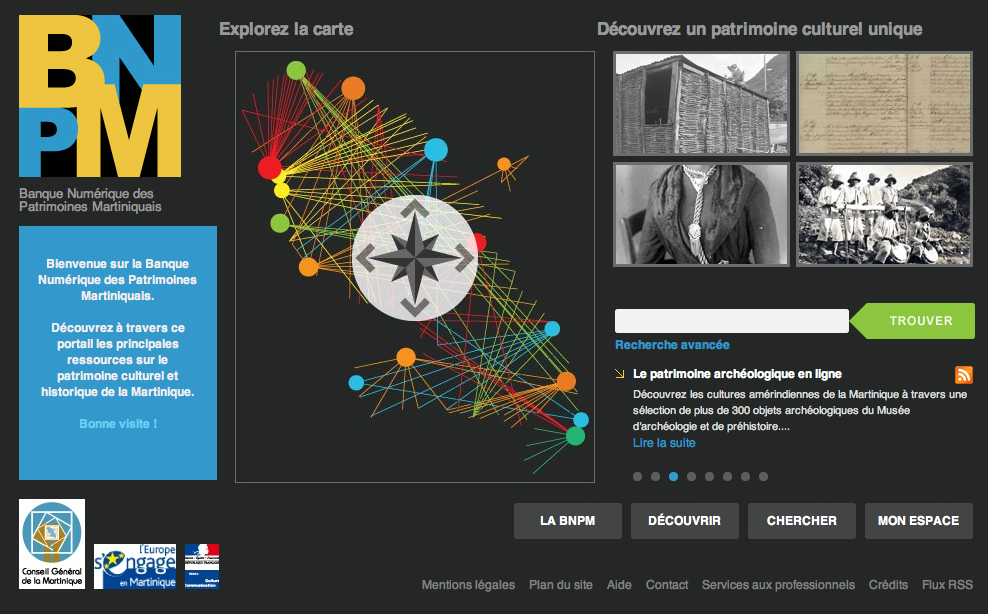Open Services aux professionnels link
Viewport: 988px width, 614px height.
coord(778,585)
